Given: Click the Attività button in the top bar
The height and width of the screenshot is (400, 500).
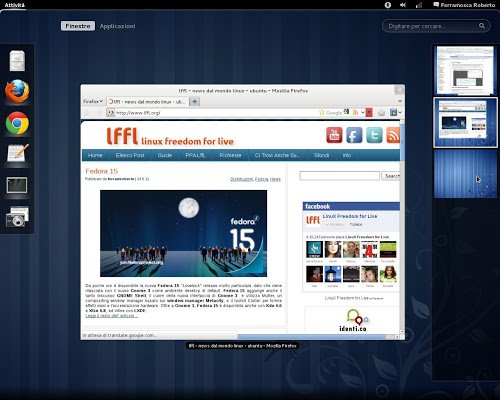Looking at the screenshot, I should tap(15, 5).
